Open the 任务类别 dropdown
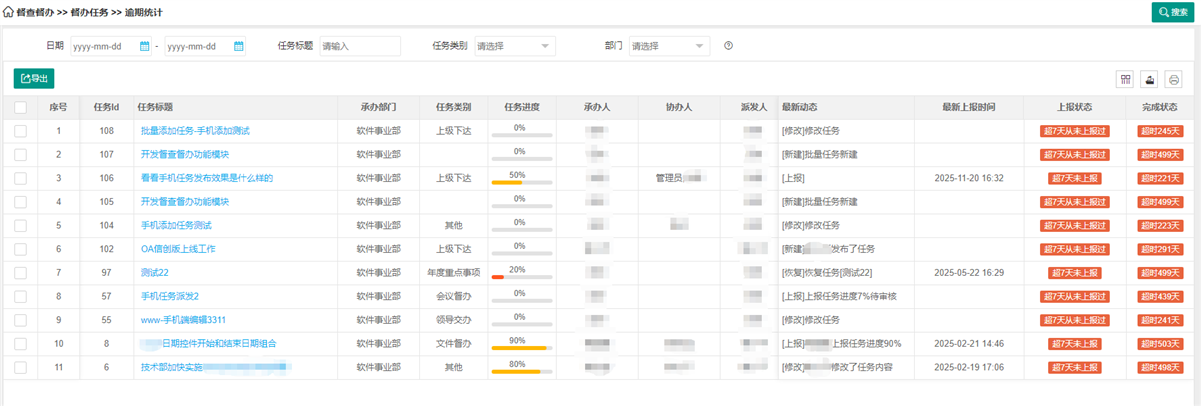Image resolution: width=1201 pixels, height=406 pixels. (514, 46)
